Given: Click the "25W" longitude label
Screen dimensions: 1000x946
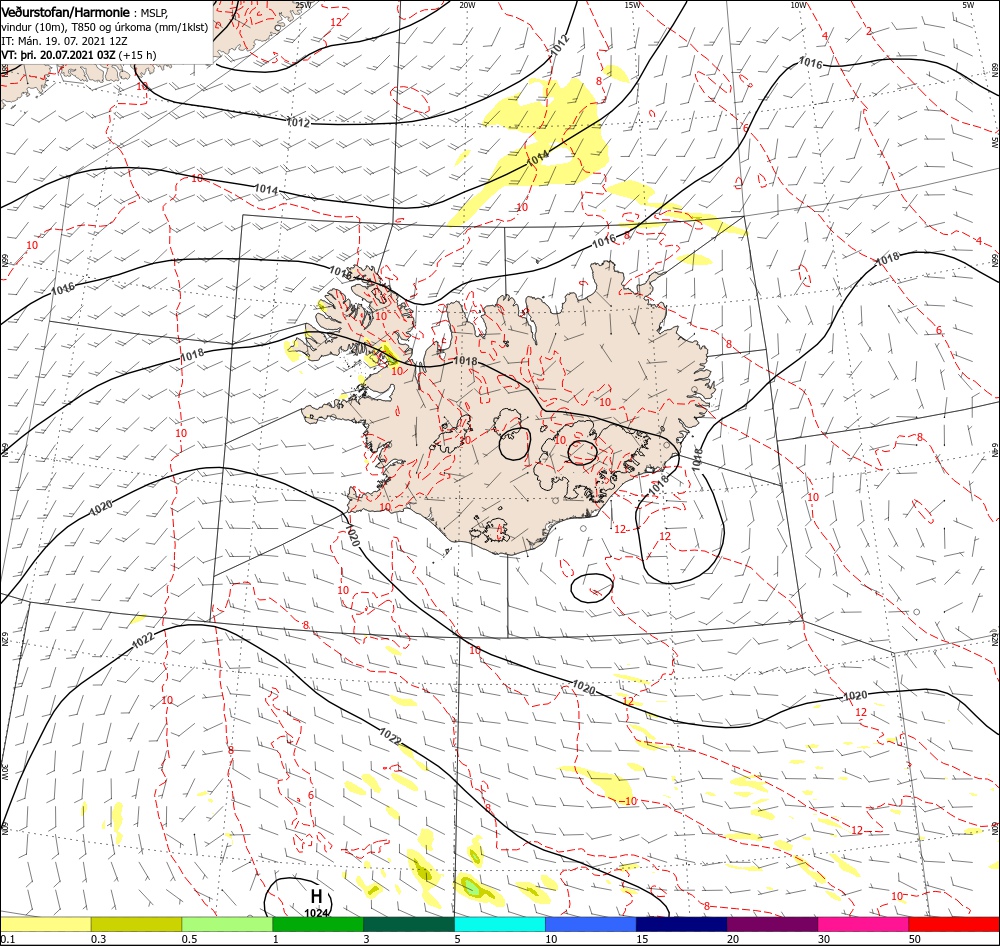Looking at the screenshot, I should (x=304, y=5).
